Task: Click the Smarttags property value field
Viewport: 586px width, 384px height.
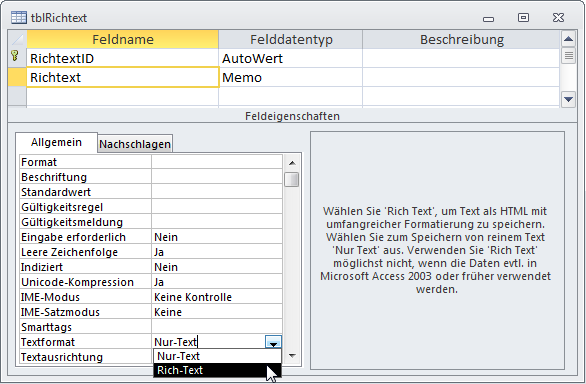Action: pyautogui.click(x=217, y=327)
